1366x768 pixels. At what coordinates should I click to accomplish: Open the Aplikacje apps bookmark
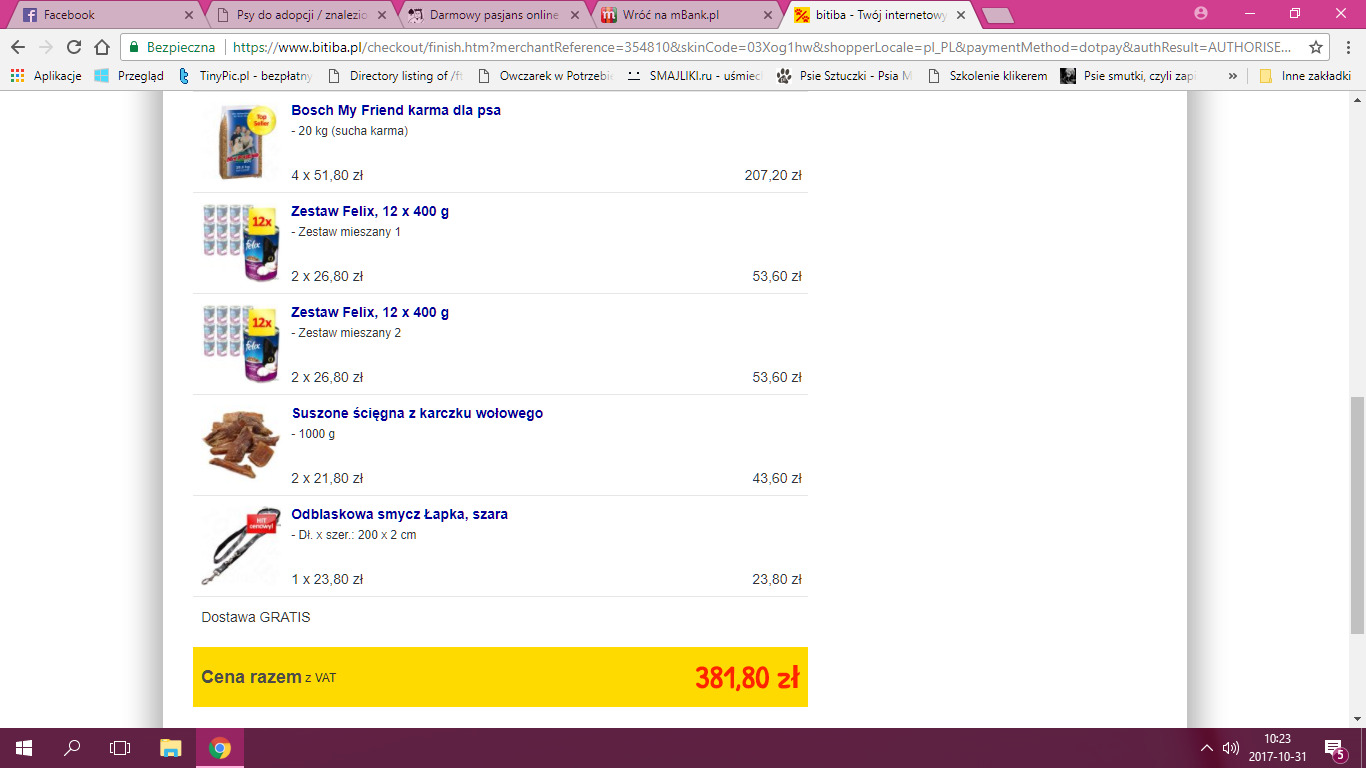pyautogui.click(x=46, y=76)
